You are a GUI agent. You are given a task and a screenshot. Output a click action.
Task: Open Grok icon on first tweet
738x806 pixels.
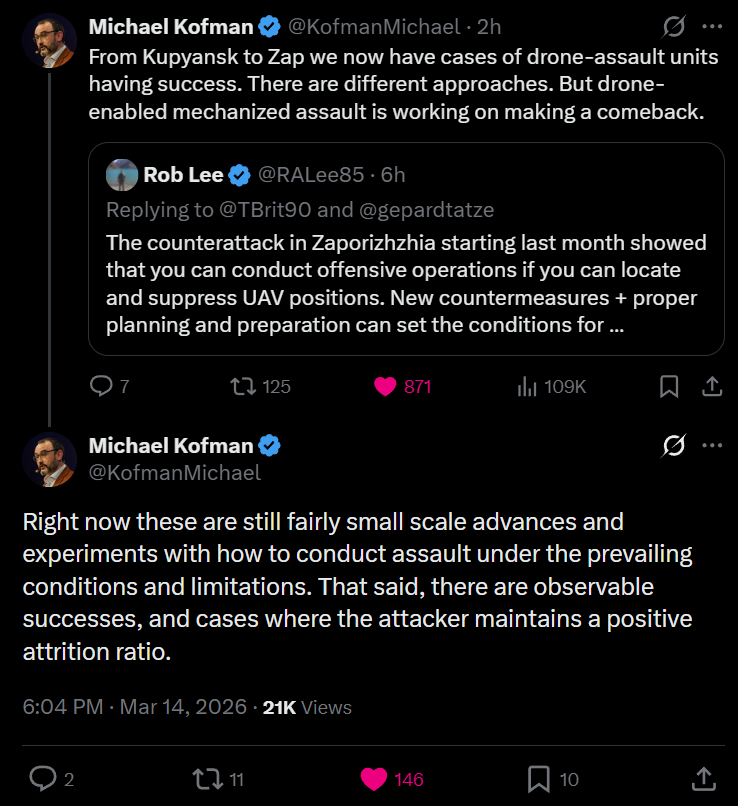tap(674, 26)
